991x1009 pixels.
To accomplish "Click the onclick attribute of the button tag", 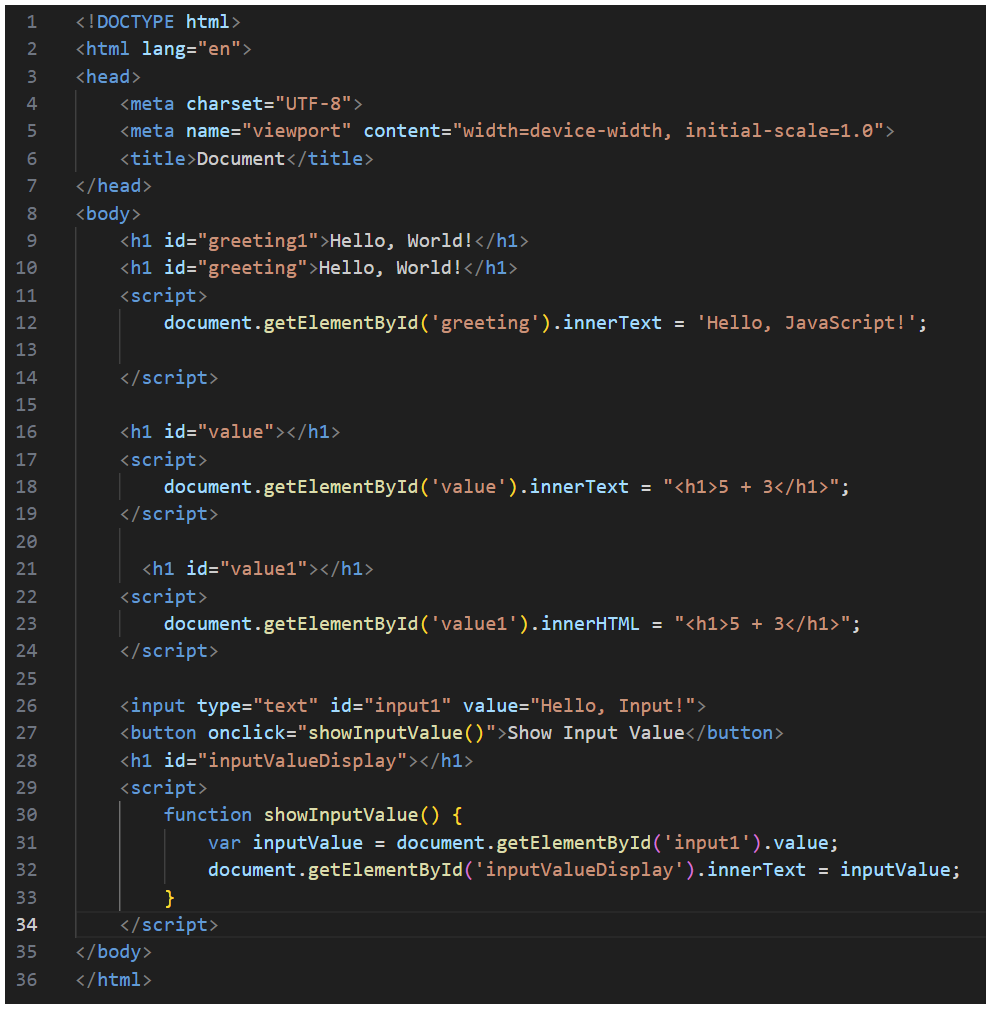I will [240, 733].
